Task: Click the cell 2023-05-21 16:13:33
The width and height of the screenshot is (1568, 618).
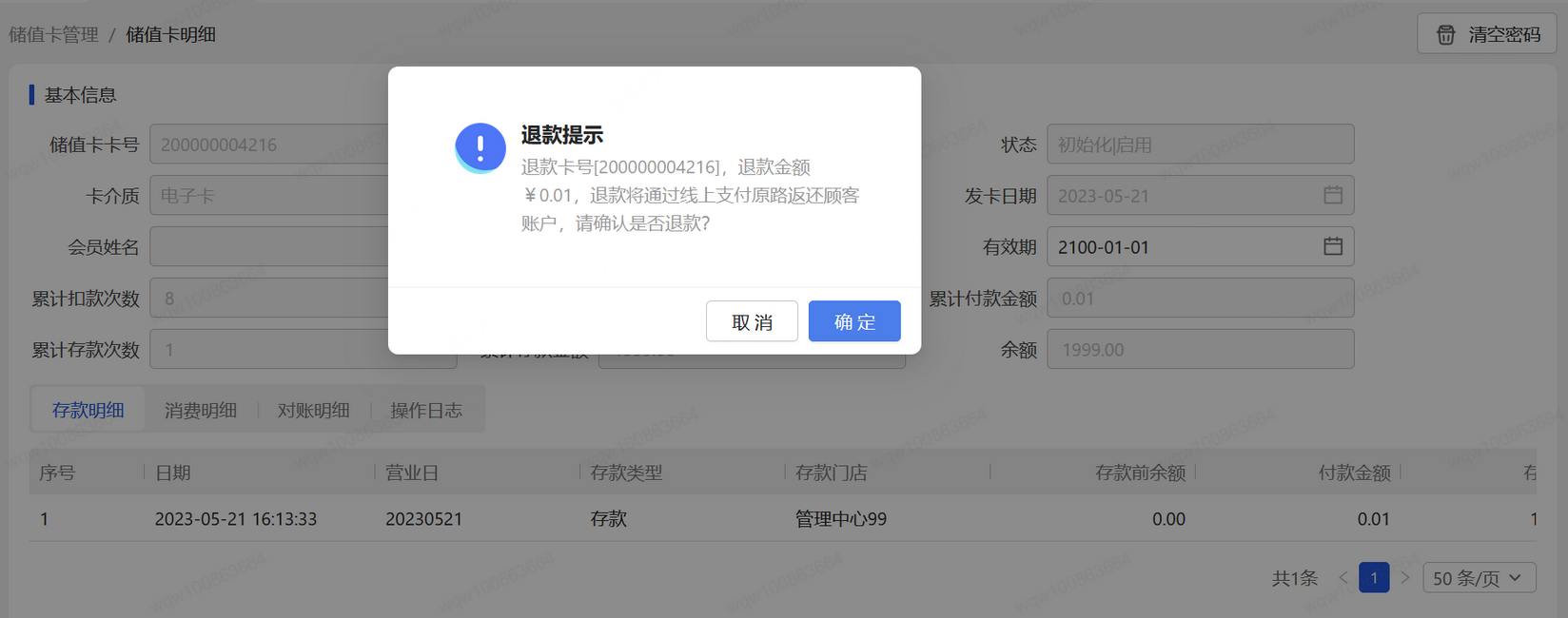Action: [x=236, y=519]
